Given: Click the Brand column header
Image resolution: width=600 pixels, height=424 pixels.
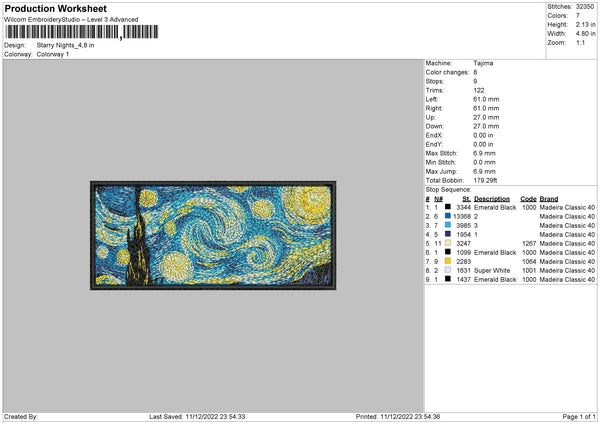Looking at the screenshot, I should coord(549,199).
